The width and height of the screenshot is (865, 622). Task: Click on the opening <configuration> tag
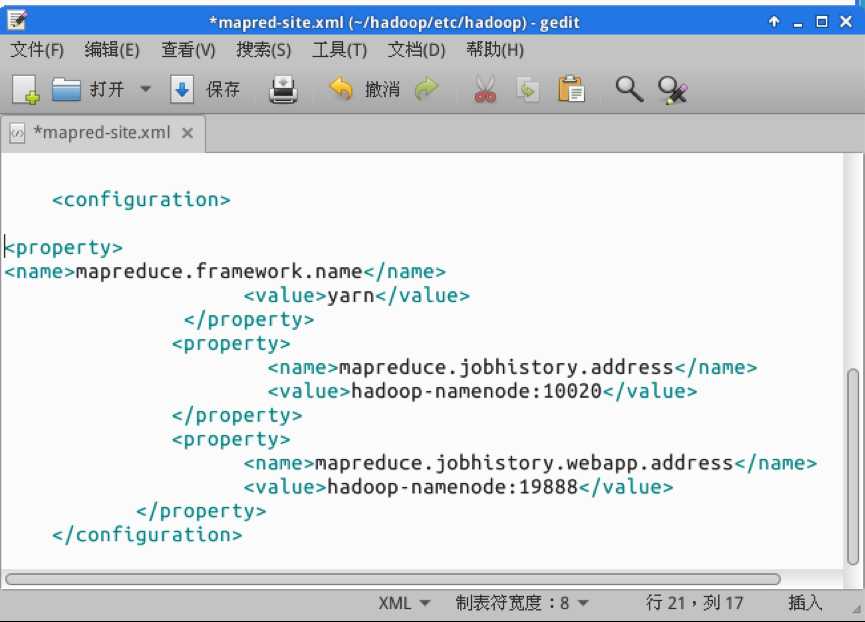click(141, 200)
